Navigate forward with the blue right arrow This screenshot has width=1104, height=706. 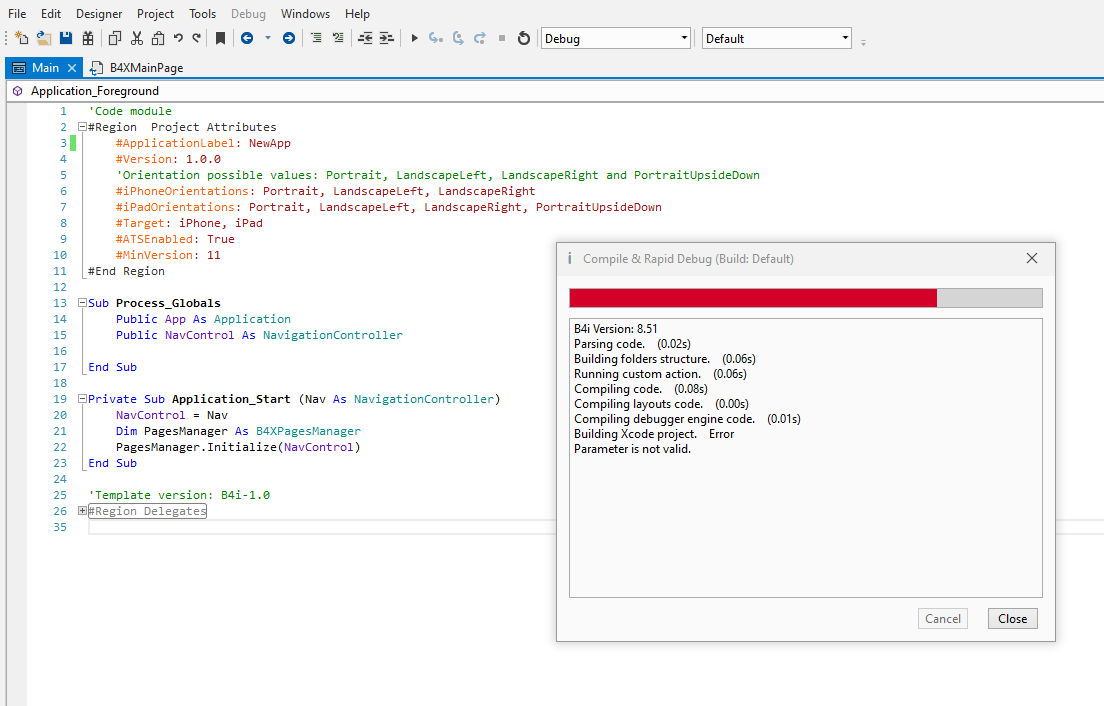(289, 38)
